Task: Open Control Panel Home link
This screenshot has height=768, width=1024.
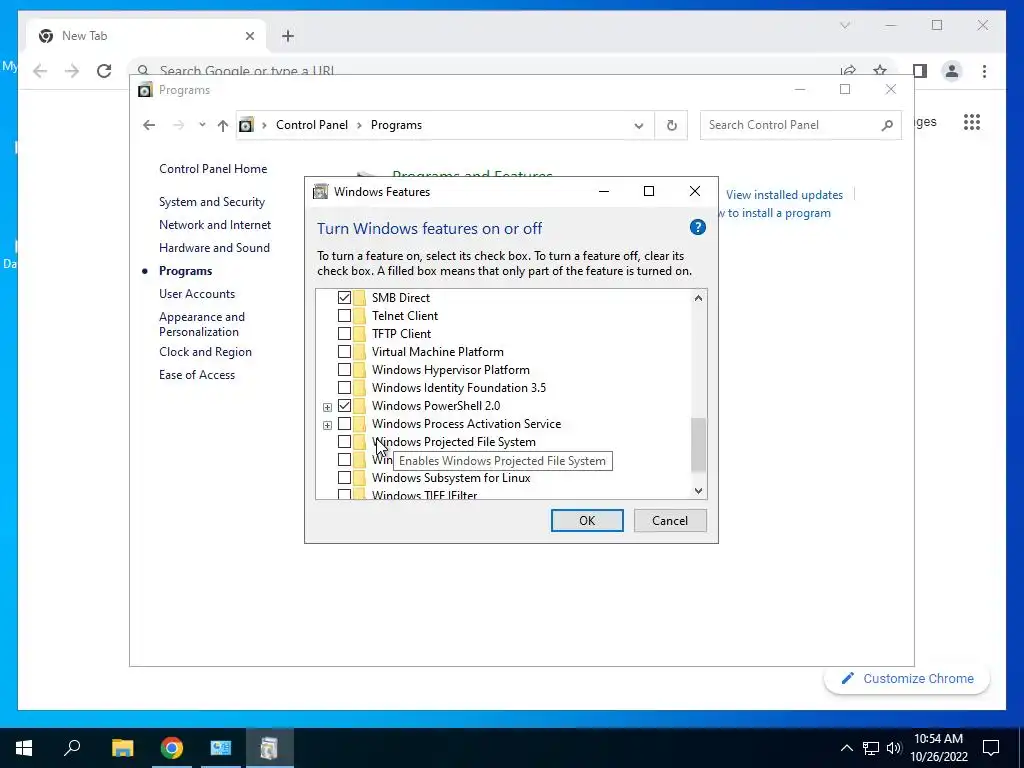Action: point(213,168)
